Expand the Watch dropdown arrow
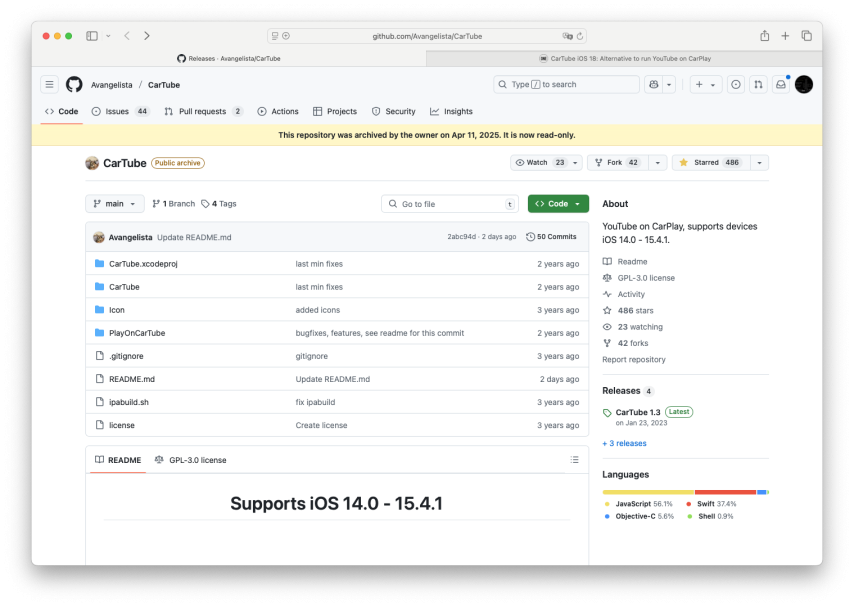854x607 pixels. click(575, 162)
